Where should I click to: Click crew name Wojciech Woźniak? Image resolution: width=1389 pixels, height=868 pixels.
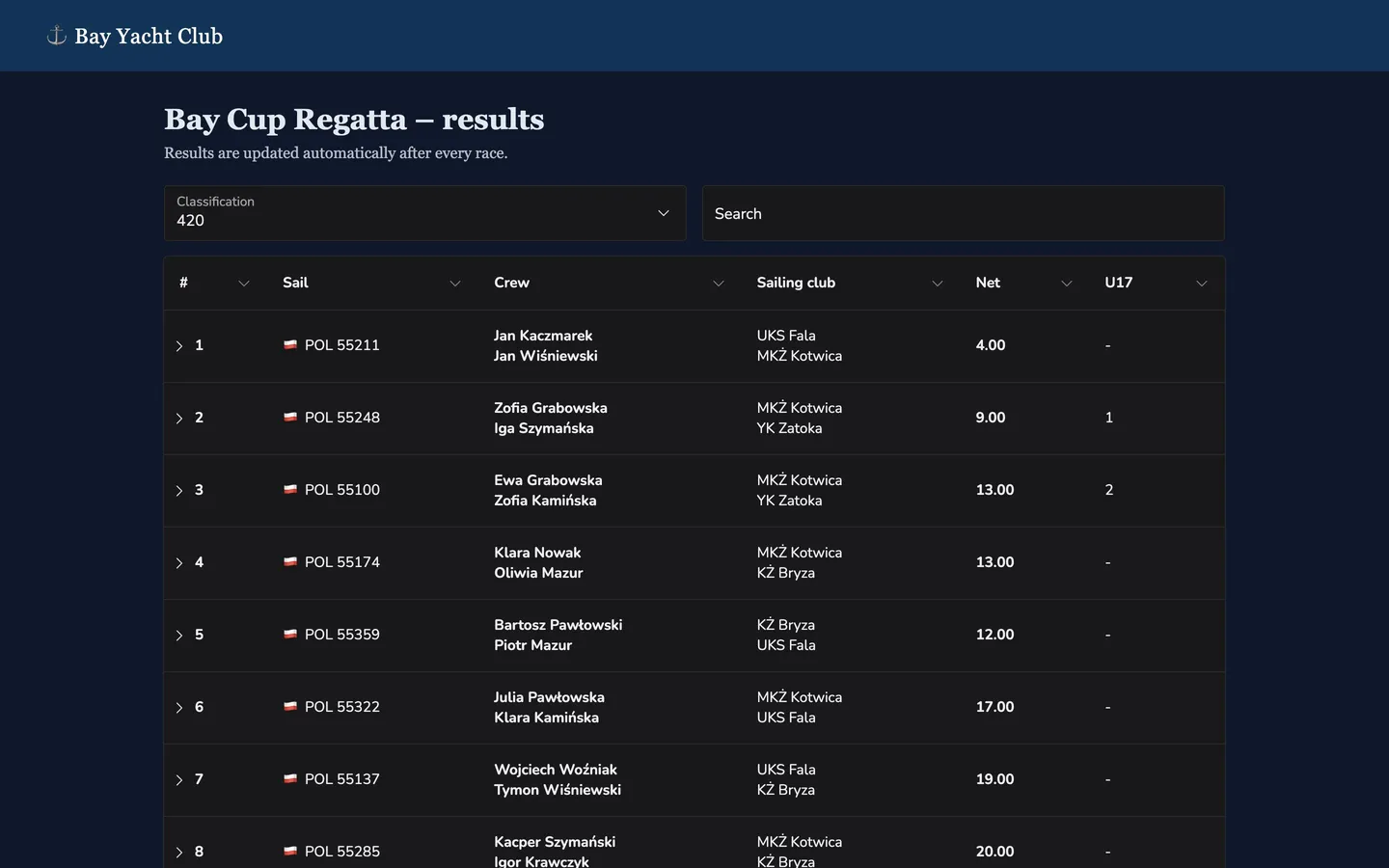(x=556, y=770)
